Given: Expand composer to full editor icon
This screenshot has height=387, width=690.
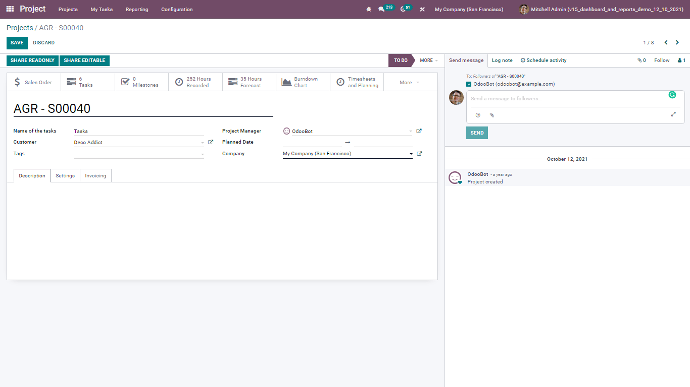Looking at the screenshot, I should click(x=673, y=114).
